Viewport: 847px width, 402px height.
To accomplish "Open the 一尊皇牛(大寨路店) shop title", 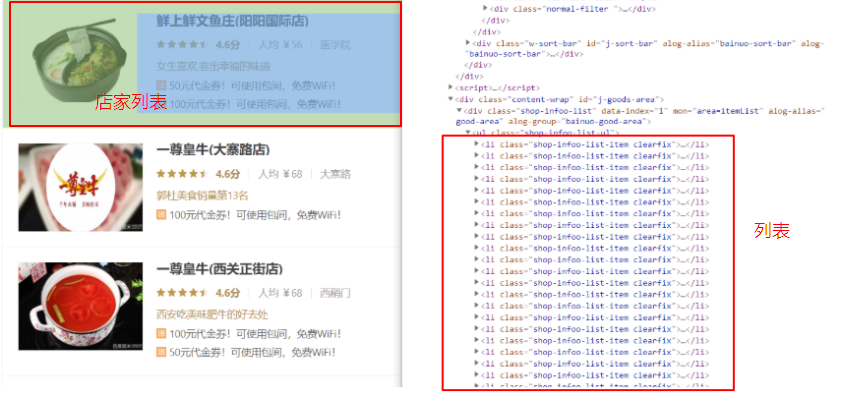I will click(213, 150).
